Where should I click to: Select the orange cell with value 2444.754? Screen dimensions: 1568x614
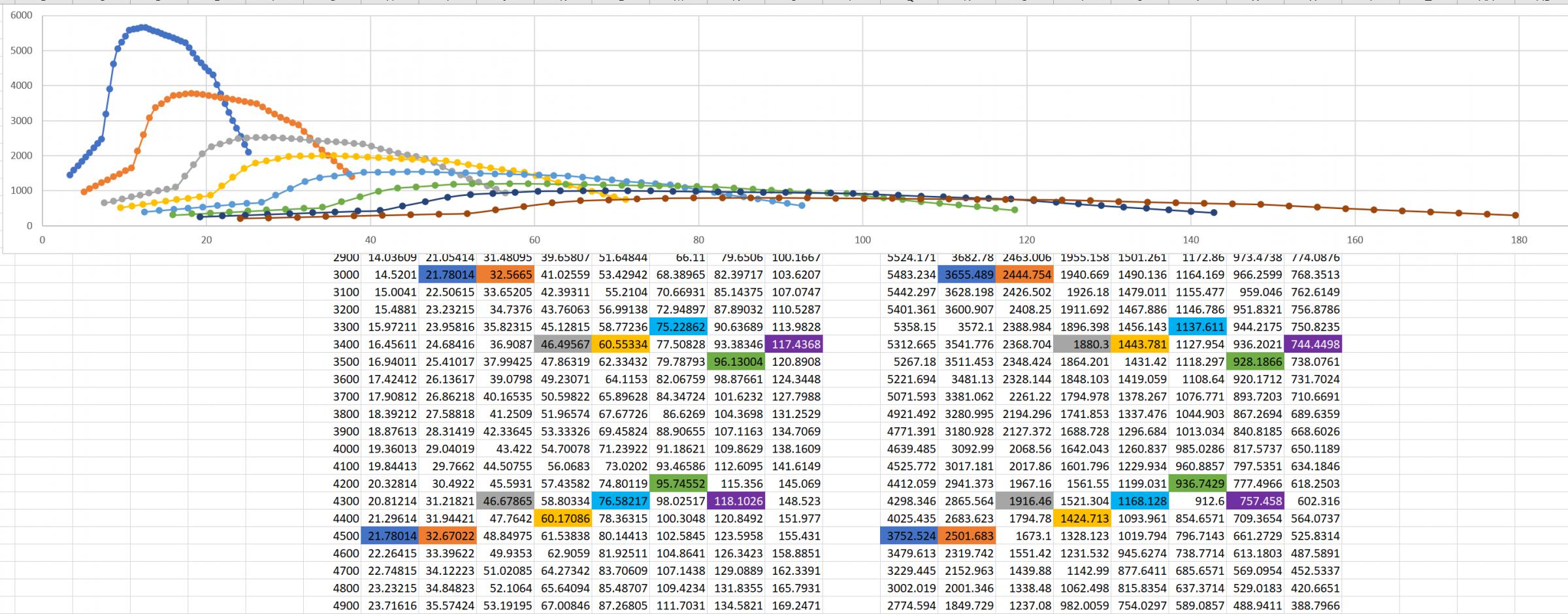tap(1024, 275)
